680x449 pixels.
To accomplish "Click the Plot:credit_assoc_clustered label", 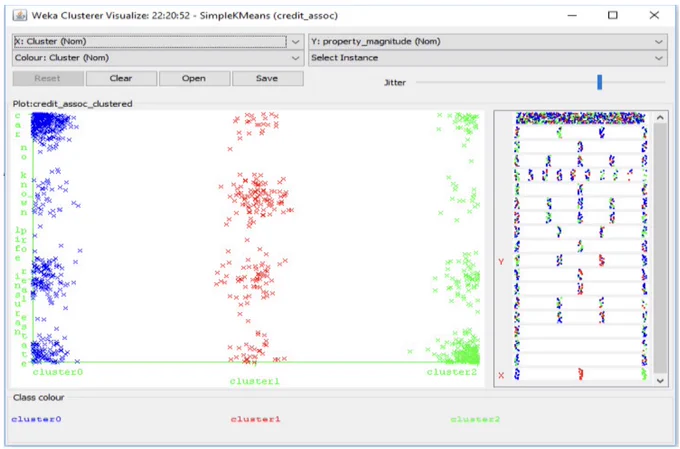I will pos(72,104).
